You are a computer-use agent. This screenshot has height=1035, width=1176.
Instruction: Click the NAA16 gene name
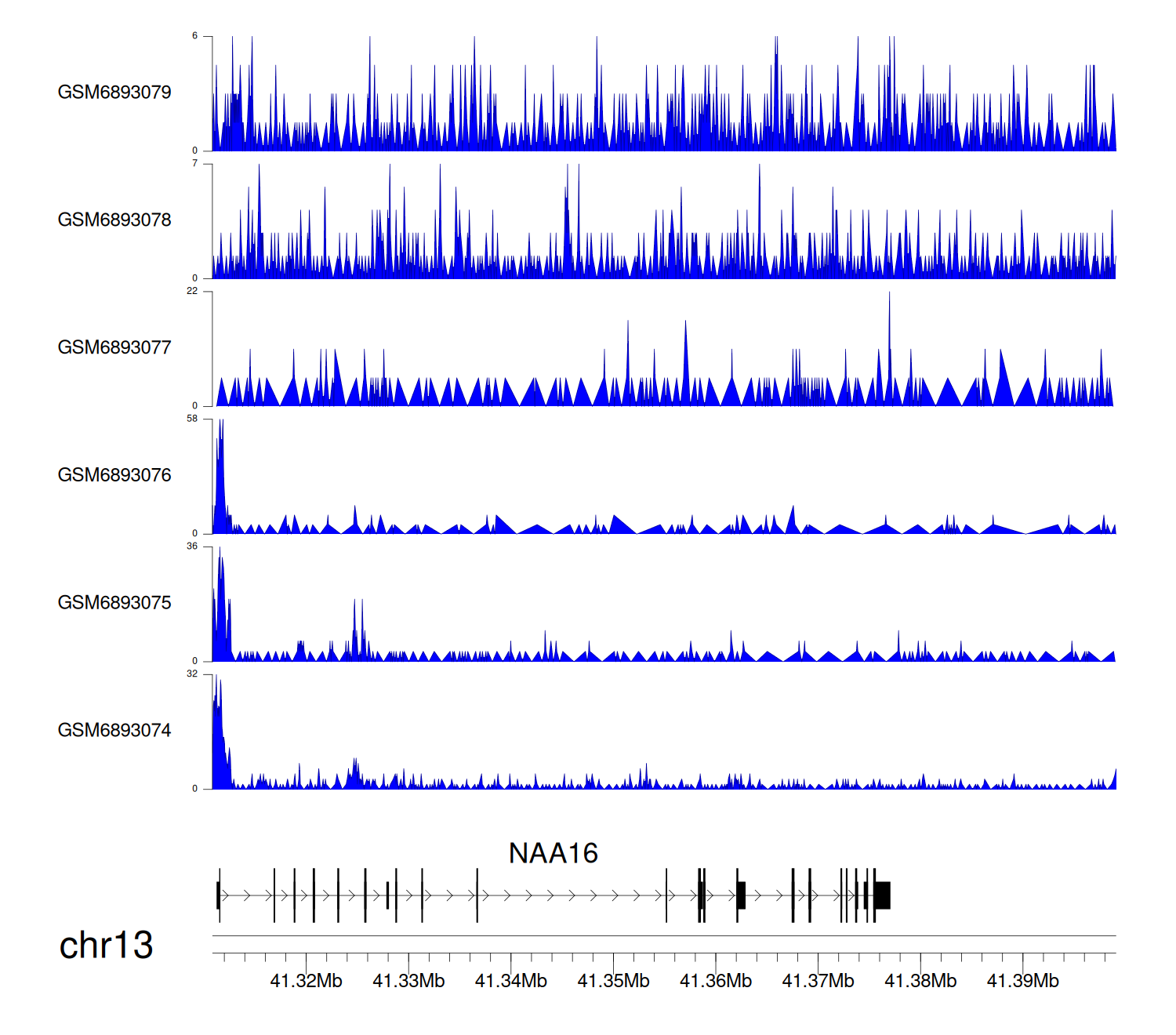[x=553, y=853]
